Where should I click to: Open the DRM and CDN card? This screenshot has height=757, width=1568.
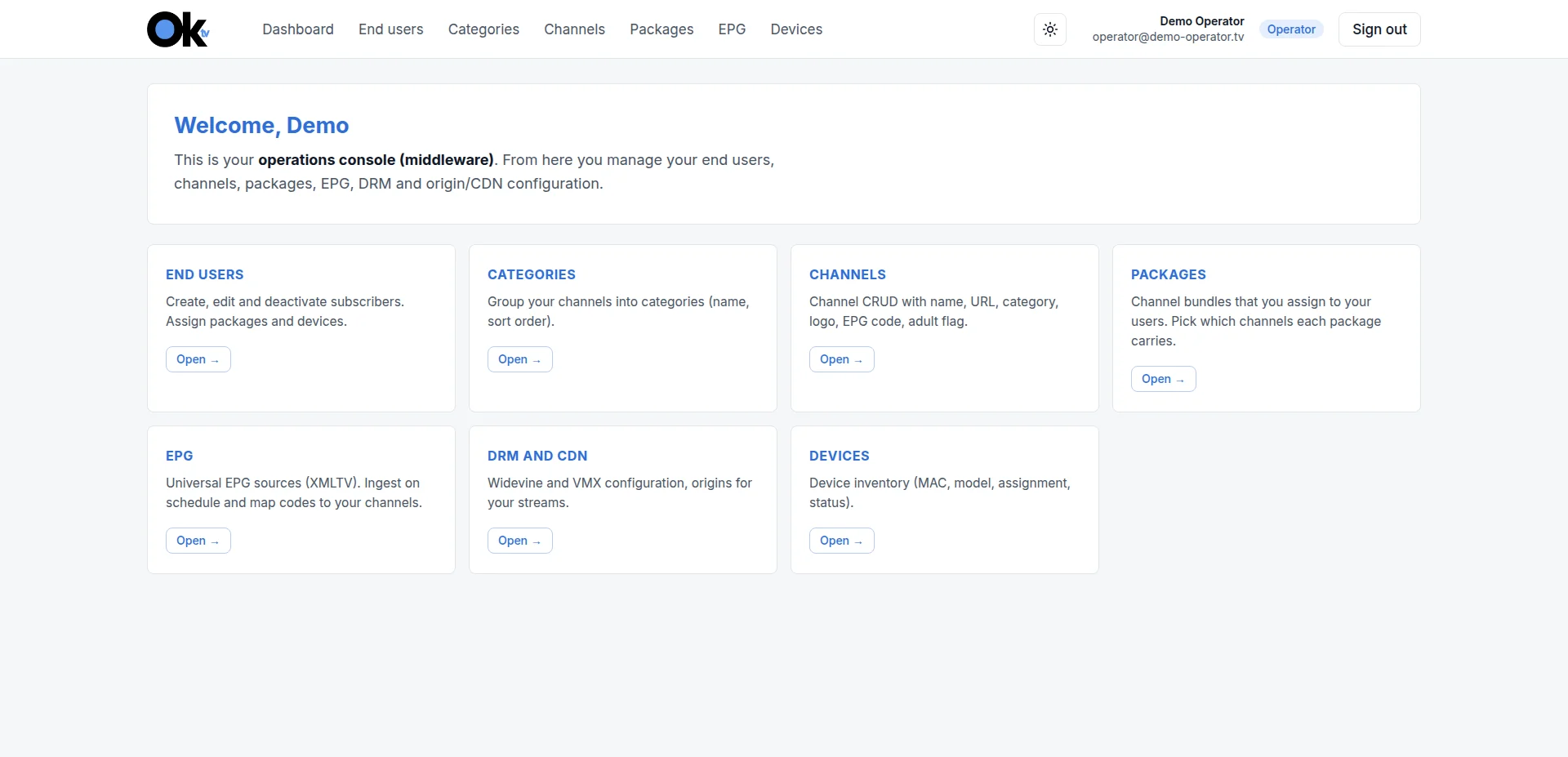point(520,541)
